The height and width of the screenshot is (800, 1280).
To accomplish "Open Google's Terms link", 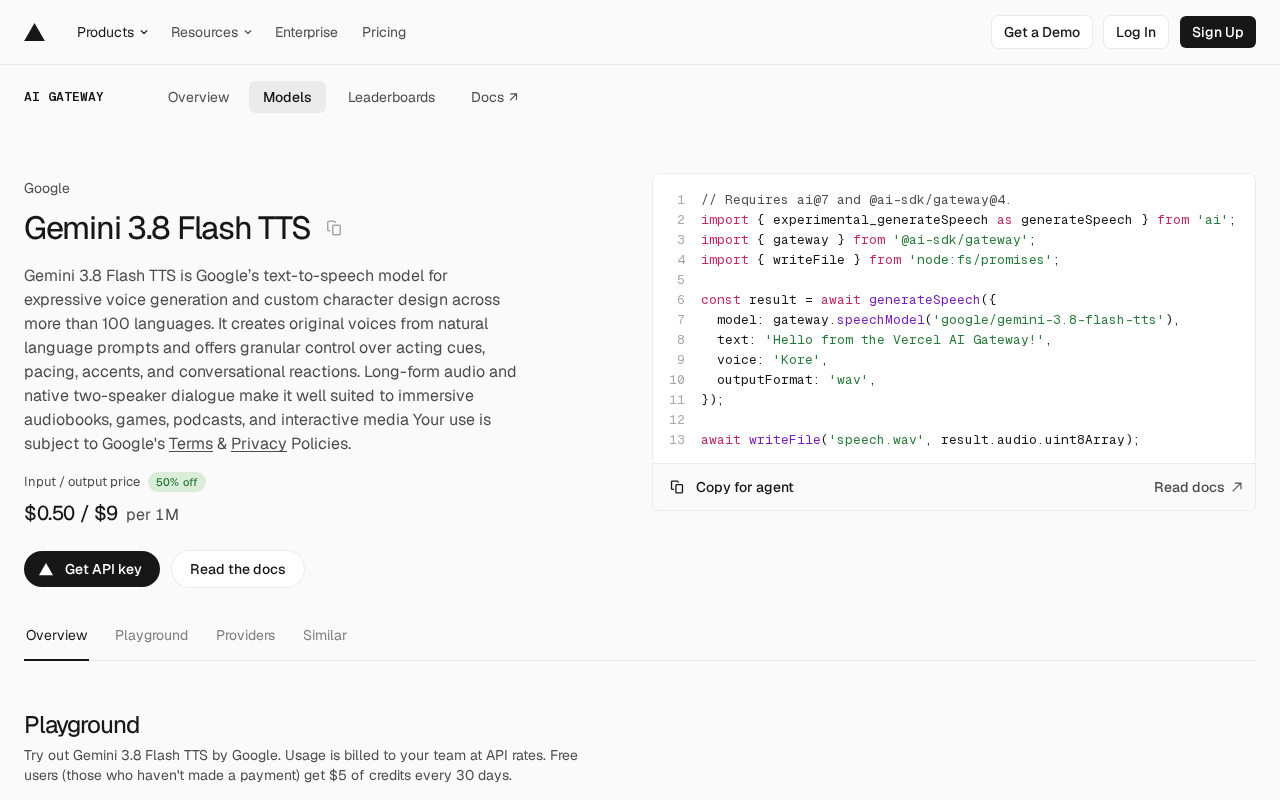I will (191, 443).
